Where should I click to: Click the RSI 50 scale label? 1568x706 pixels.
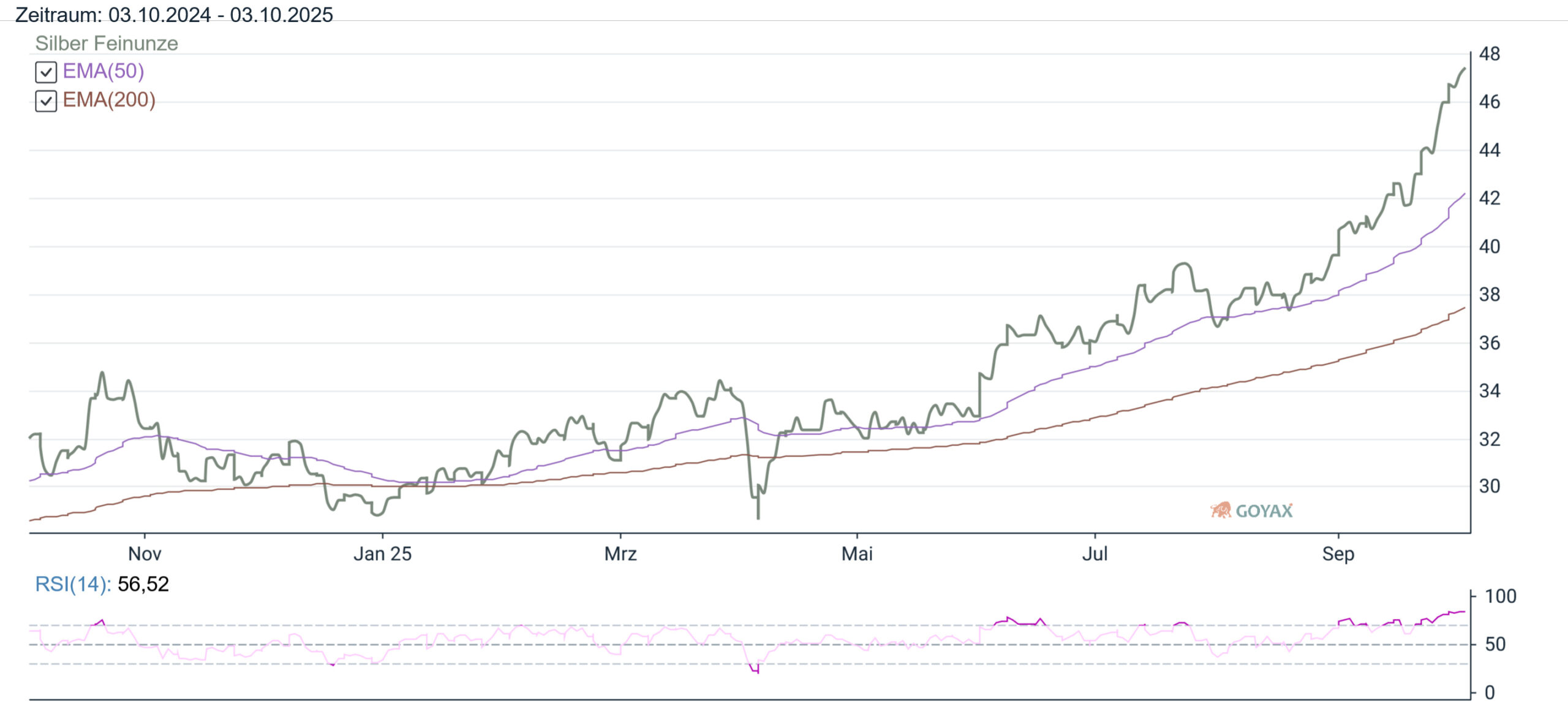(1495, 644)
